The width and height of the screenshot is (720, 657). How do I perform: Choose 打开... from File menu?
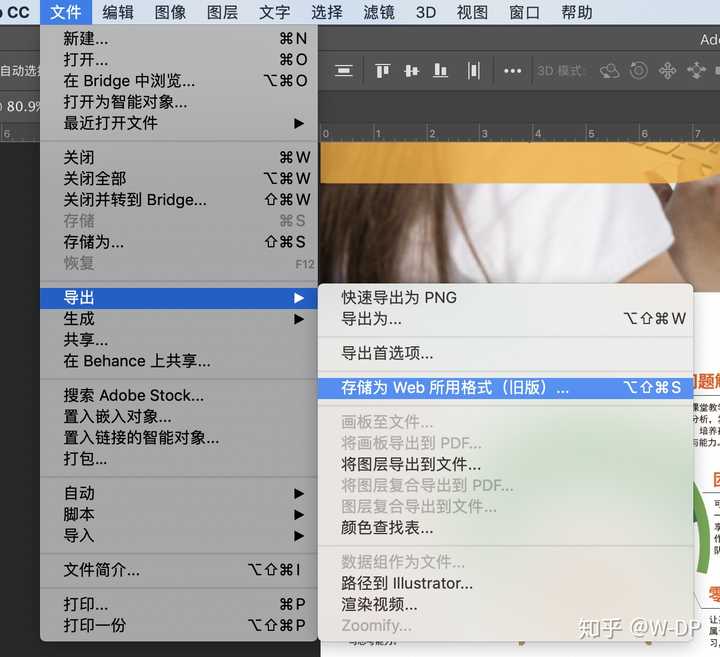179,60
